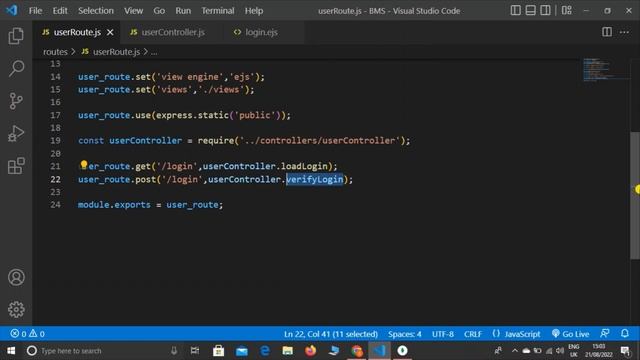640x360 pixels.
Task: Open Microsoft Store from the taskbar
Action: [218, 351]
